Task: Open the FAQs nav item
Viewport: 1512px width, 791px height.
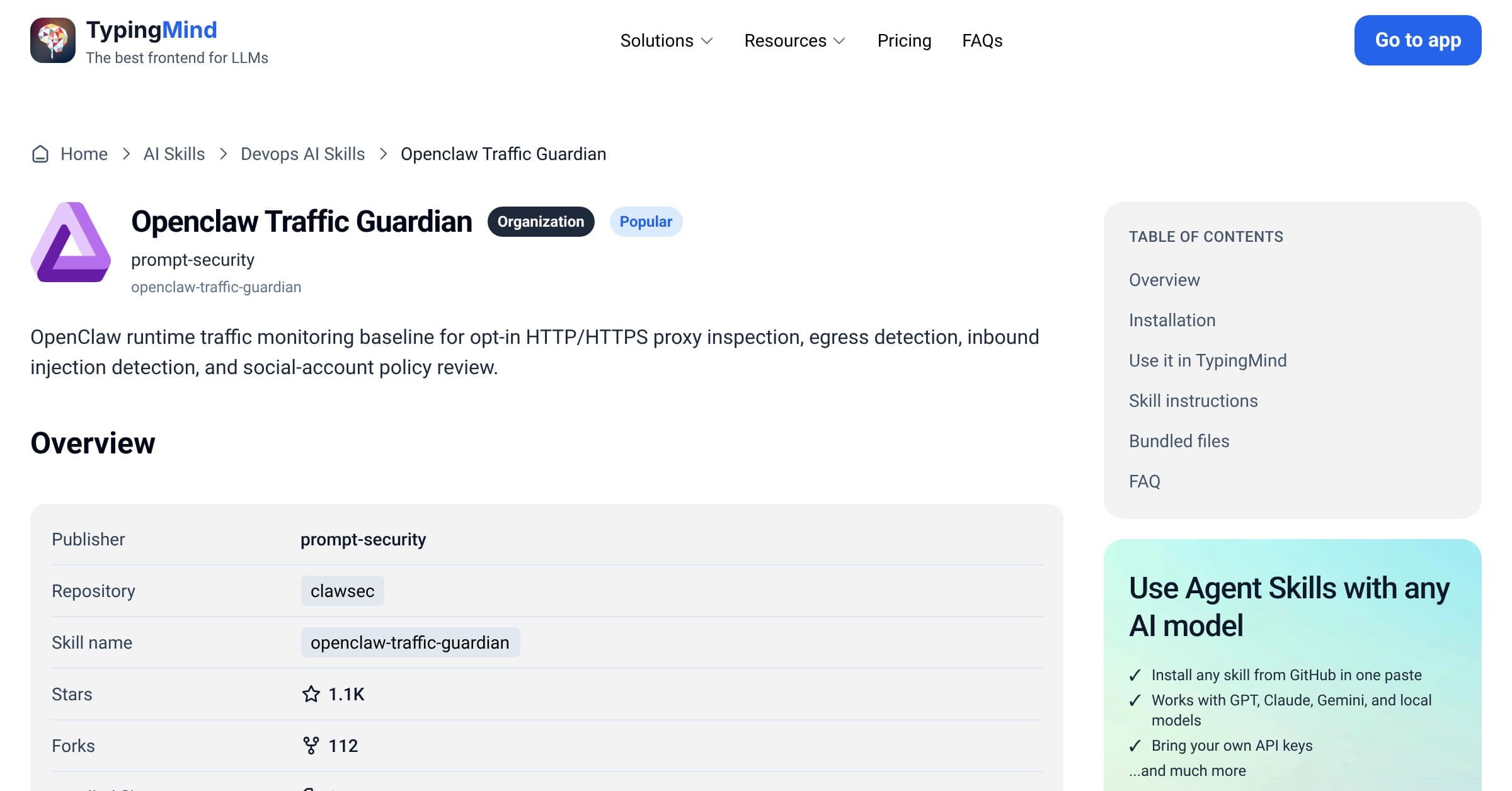Action: [x=982, y=40]
